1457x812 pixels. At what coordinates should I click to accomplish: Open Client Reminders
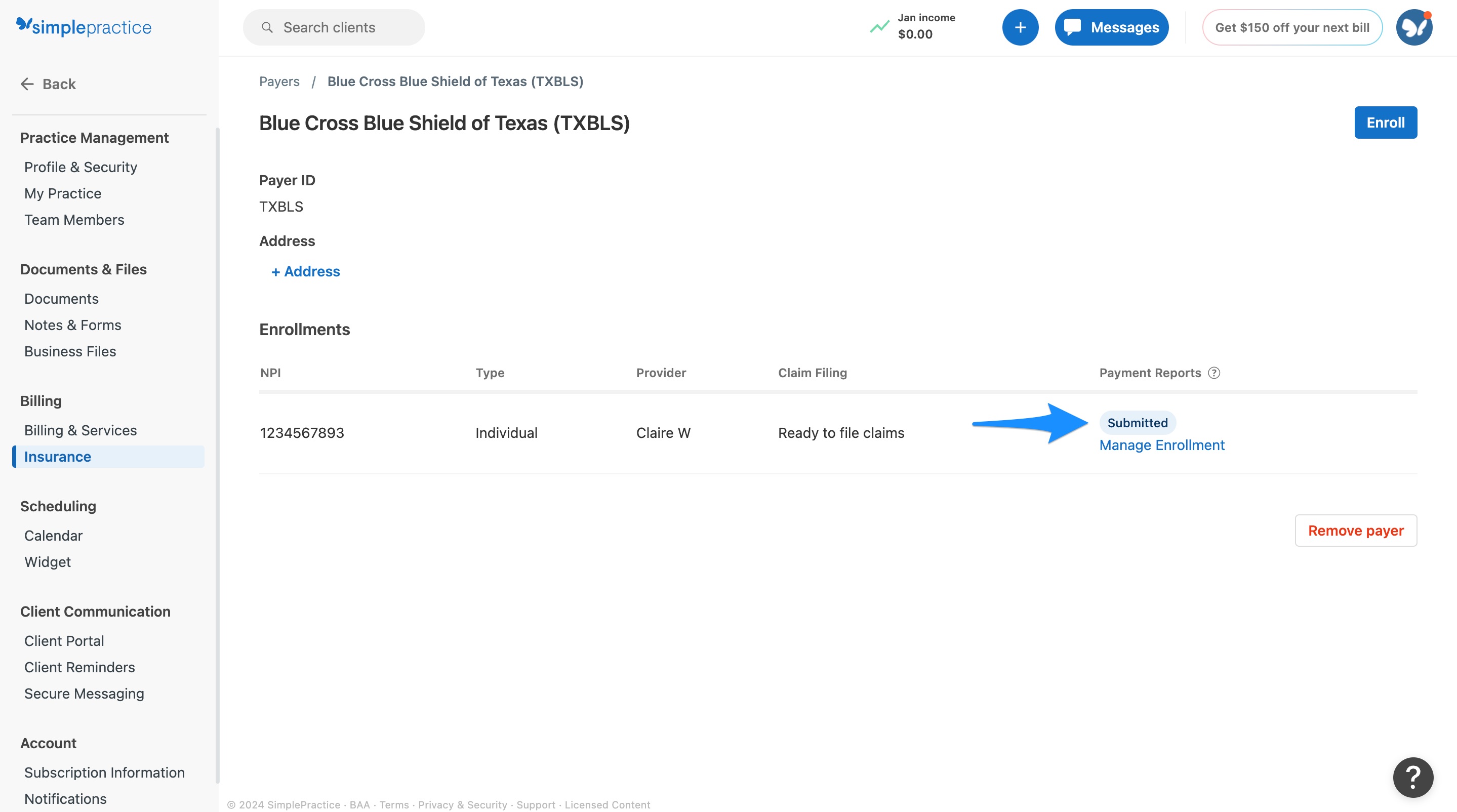[x=80, y=667]
